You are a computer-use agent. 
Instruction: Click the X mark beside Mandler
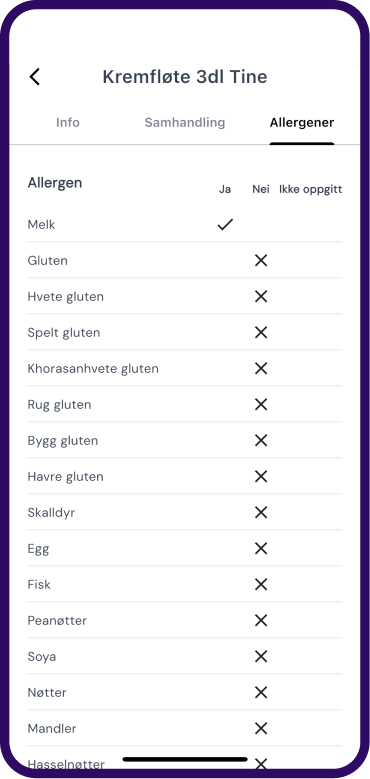coord(261,728)
